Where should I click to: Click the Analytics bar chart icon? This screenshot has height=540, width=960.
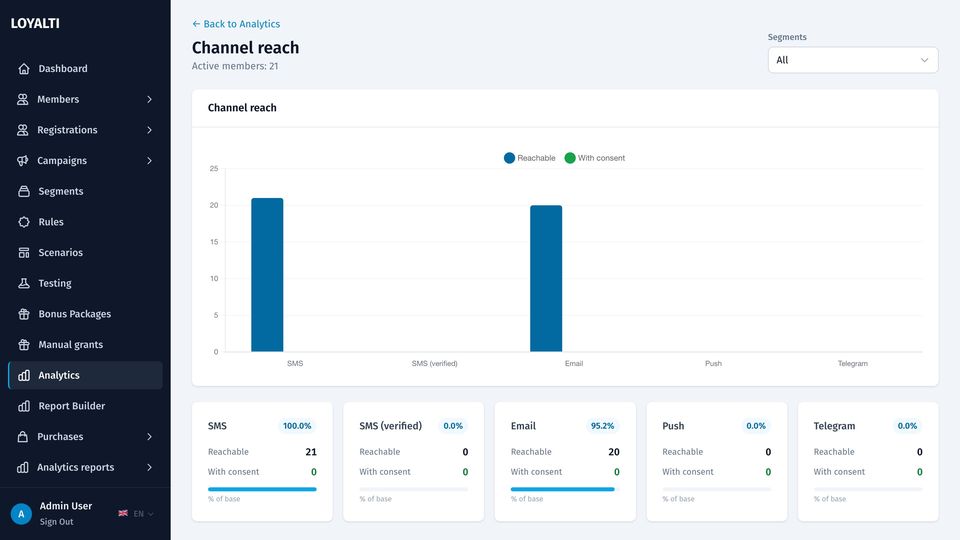click(x=24, y=375)
